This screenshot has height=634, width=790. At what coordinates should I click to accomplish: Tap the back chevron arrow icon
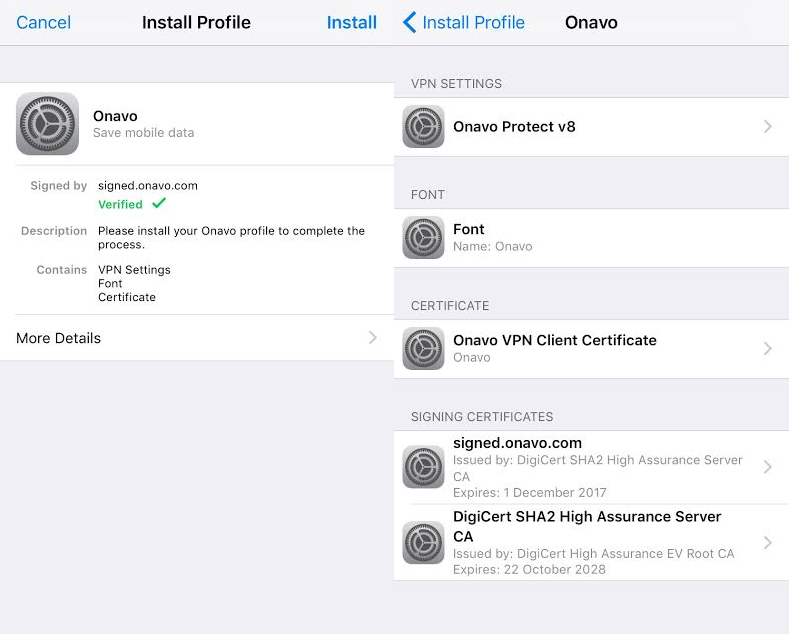410,22
